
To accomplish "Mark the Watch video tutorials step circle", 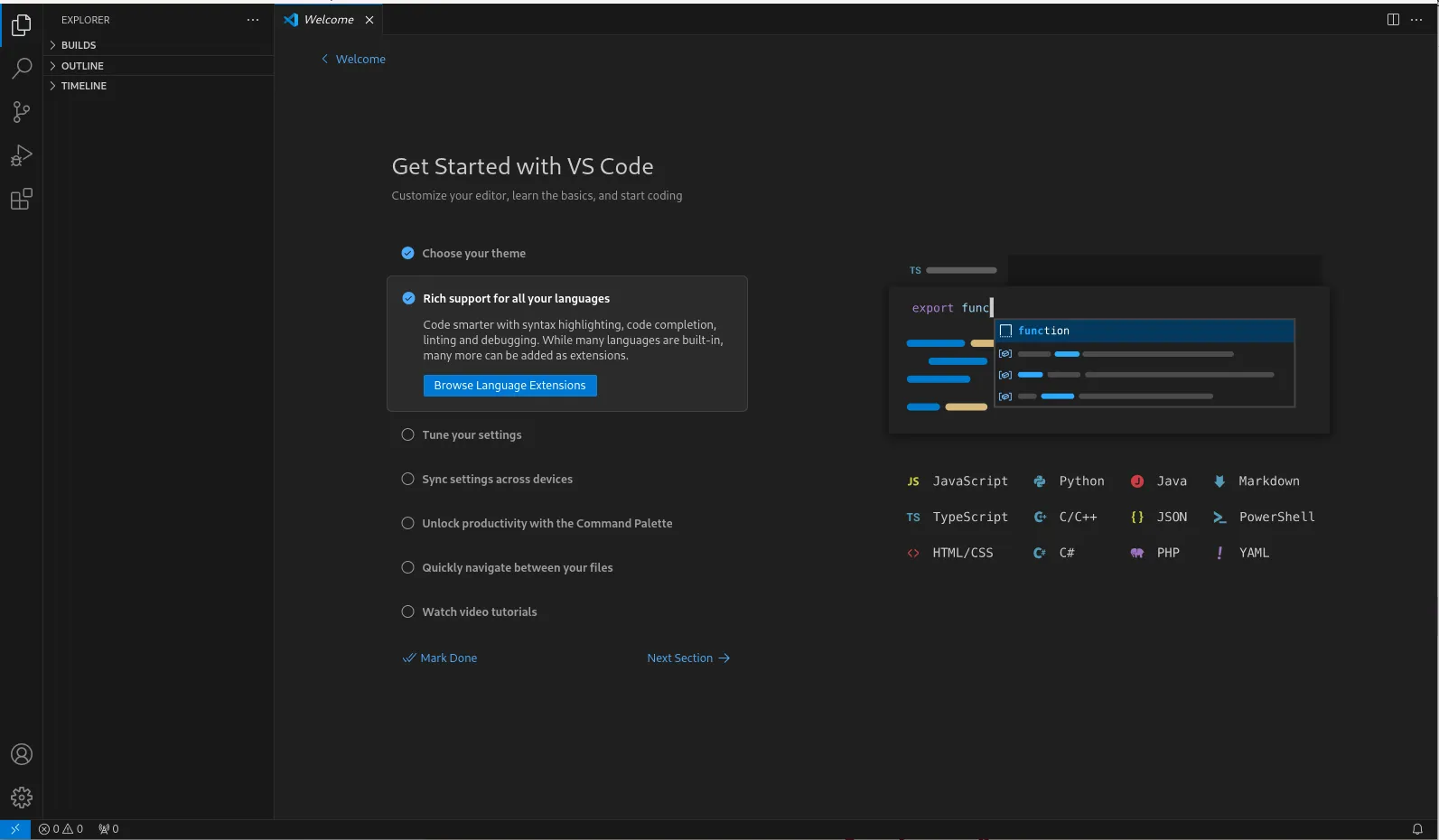I will 407,611.
